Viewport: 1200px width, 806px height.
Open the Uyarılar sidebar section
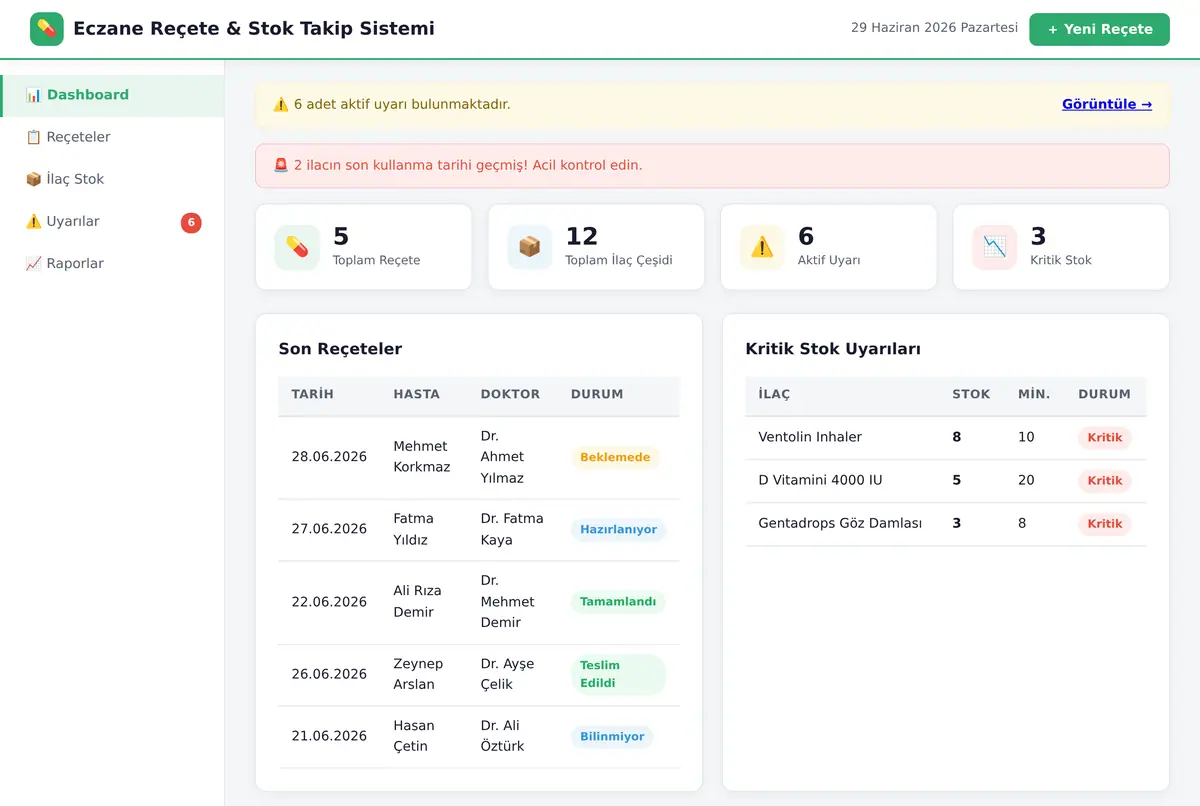112,221
